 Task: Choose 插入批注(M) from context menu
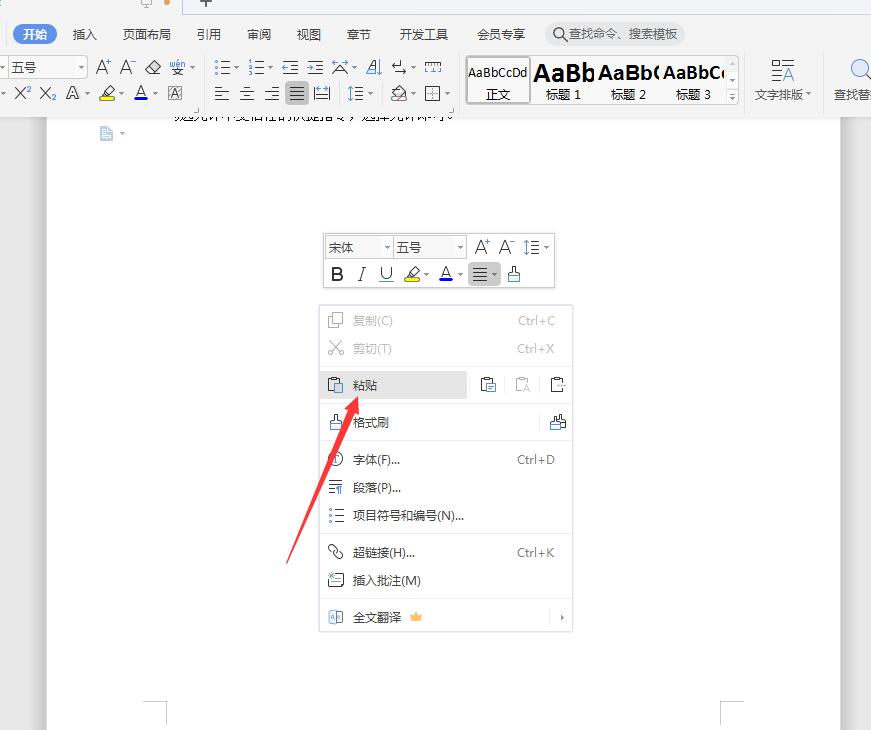coord(445,581)
